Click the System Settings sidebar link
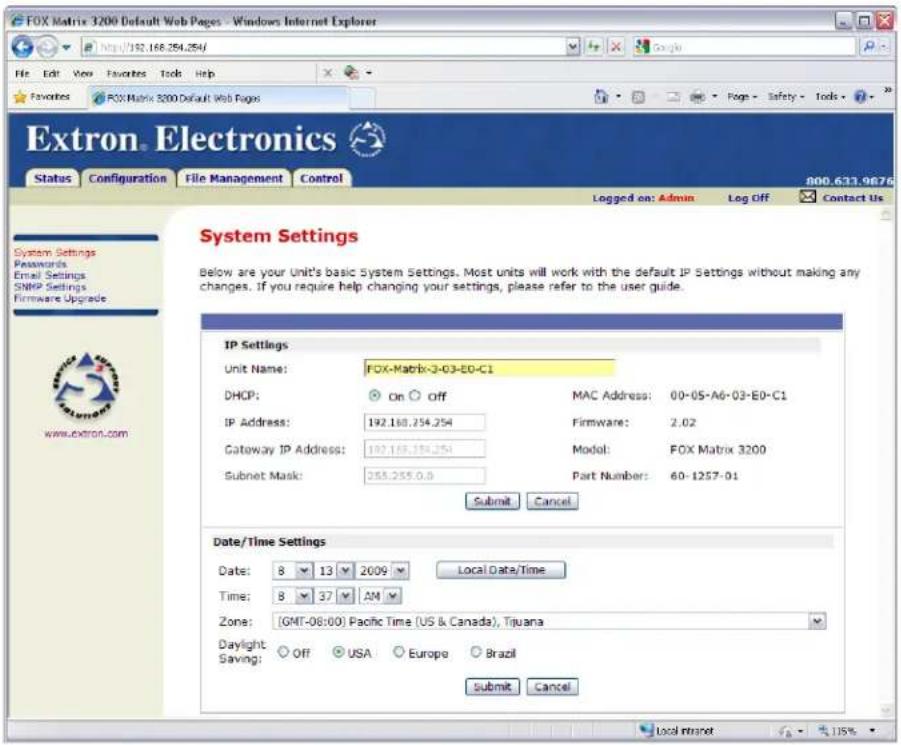 coord(55,253)
